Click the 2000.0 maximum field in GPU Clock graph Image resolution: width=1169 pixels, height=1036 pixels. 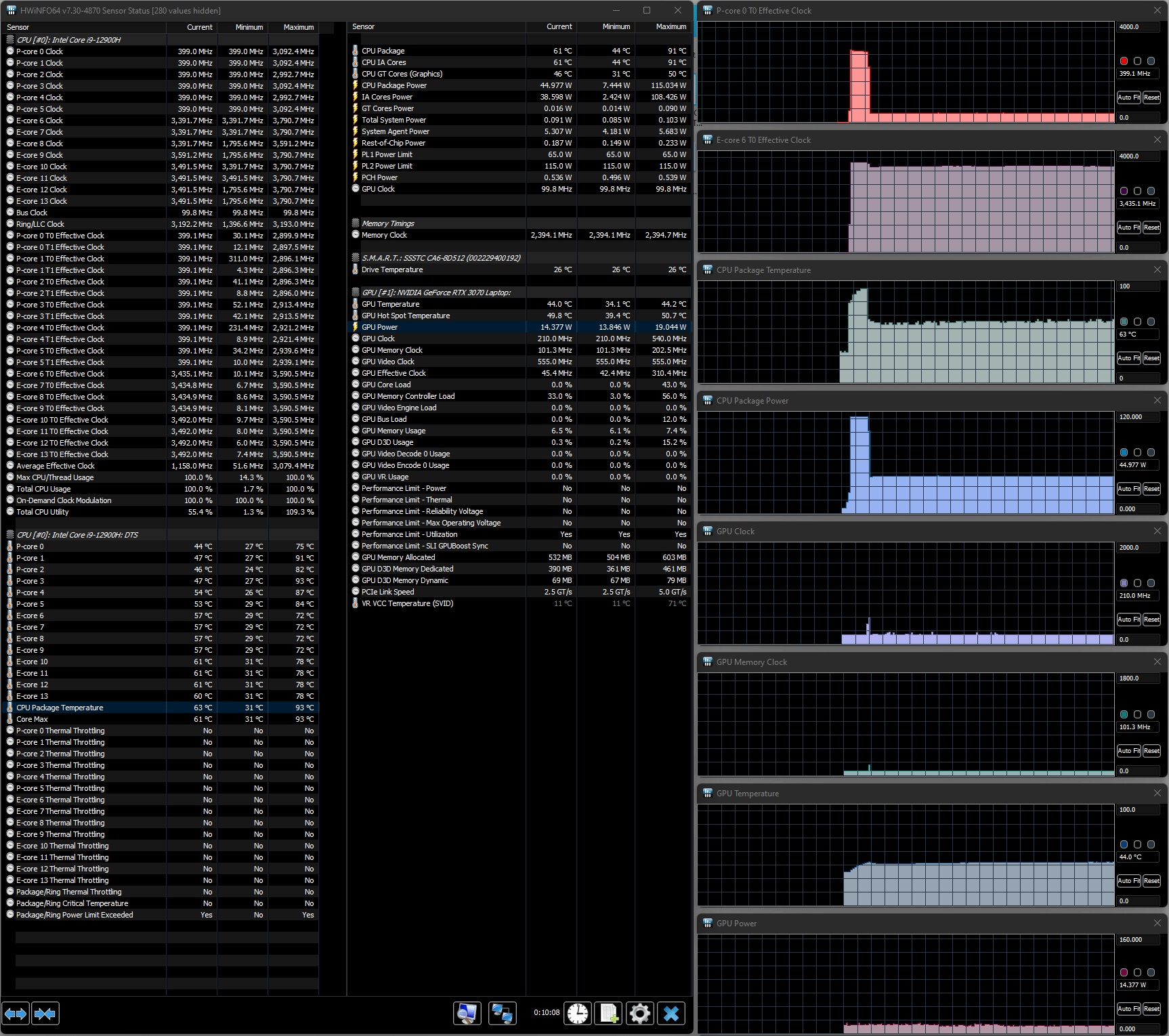point(1139,548)
